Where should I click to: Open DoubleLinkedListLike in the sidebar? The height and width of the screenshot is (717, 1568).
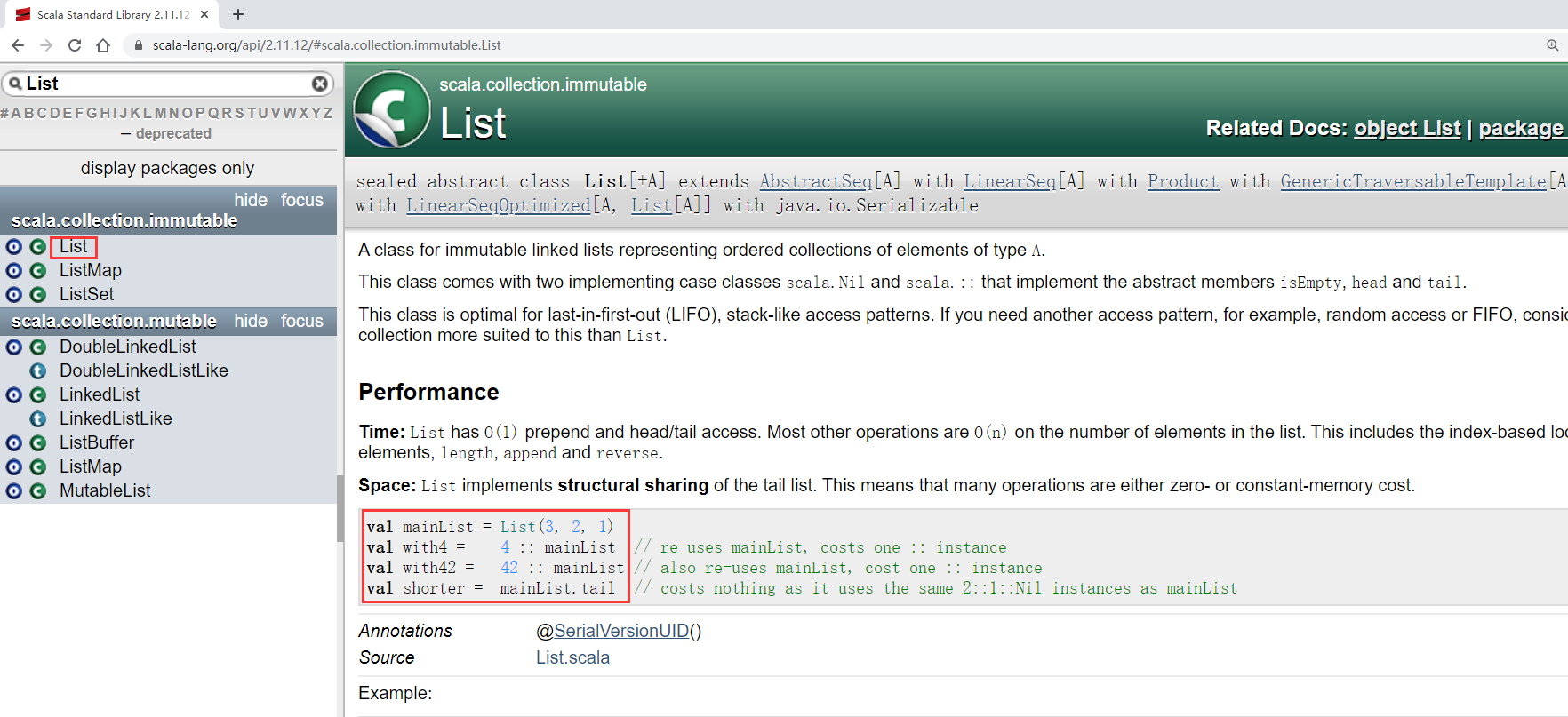pos(144,370)
